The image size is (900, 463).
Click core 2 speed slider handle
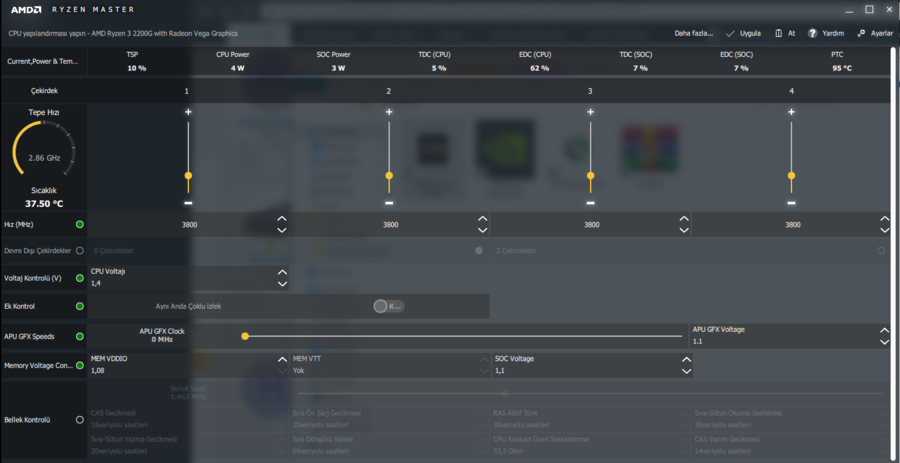(x=389, y=176)
